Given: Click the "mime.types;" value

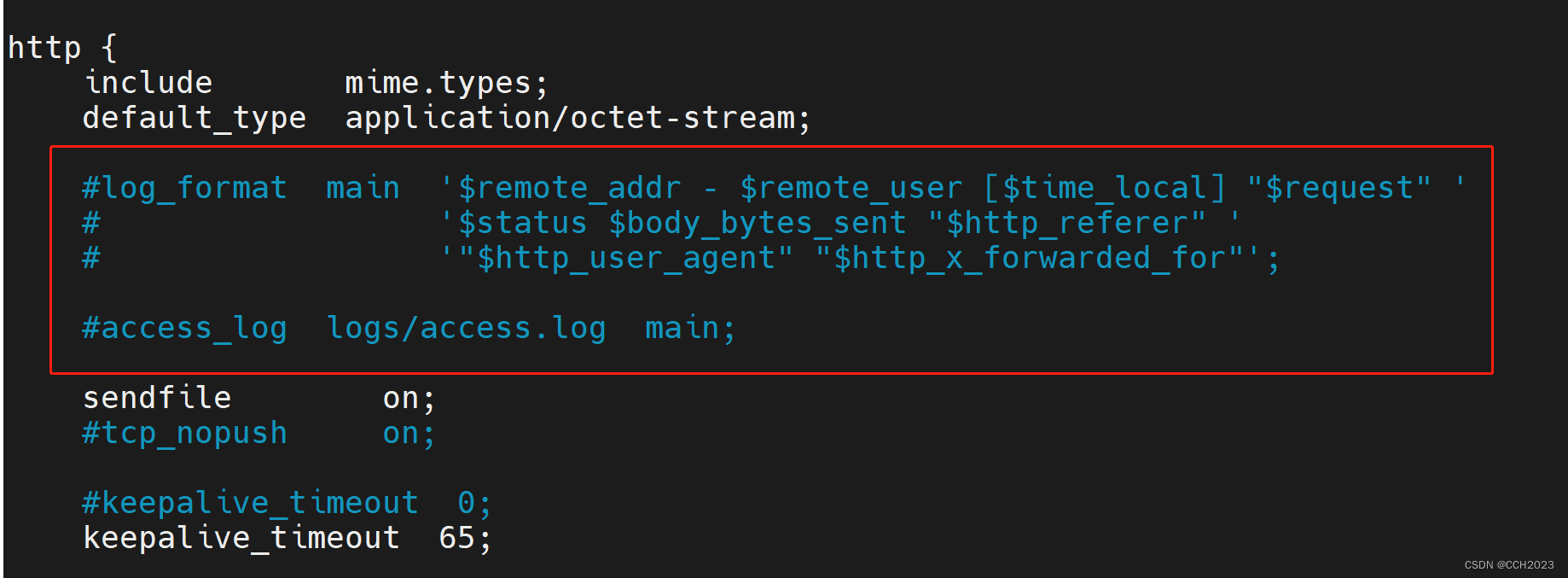Looking at the screenshot, I should coord(445,83).
